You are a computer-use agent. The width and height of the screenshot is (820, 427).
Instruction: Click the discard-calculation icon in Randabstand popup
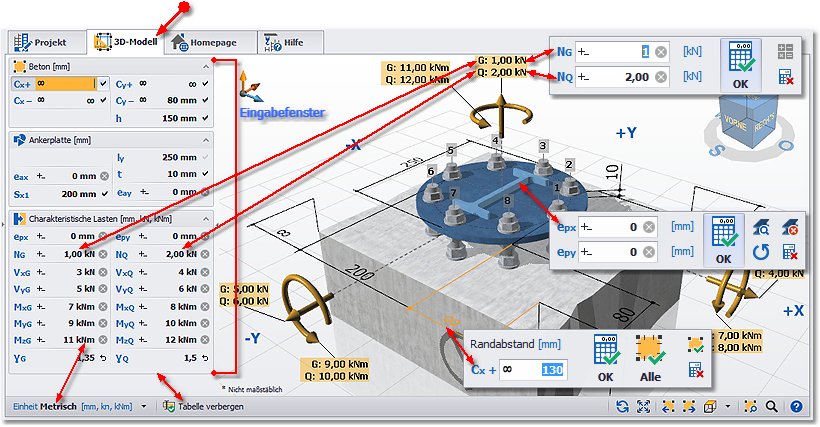tap(696, 370)
